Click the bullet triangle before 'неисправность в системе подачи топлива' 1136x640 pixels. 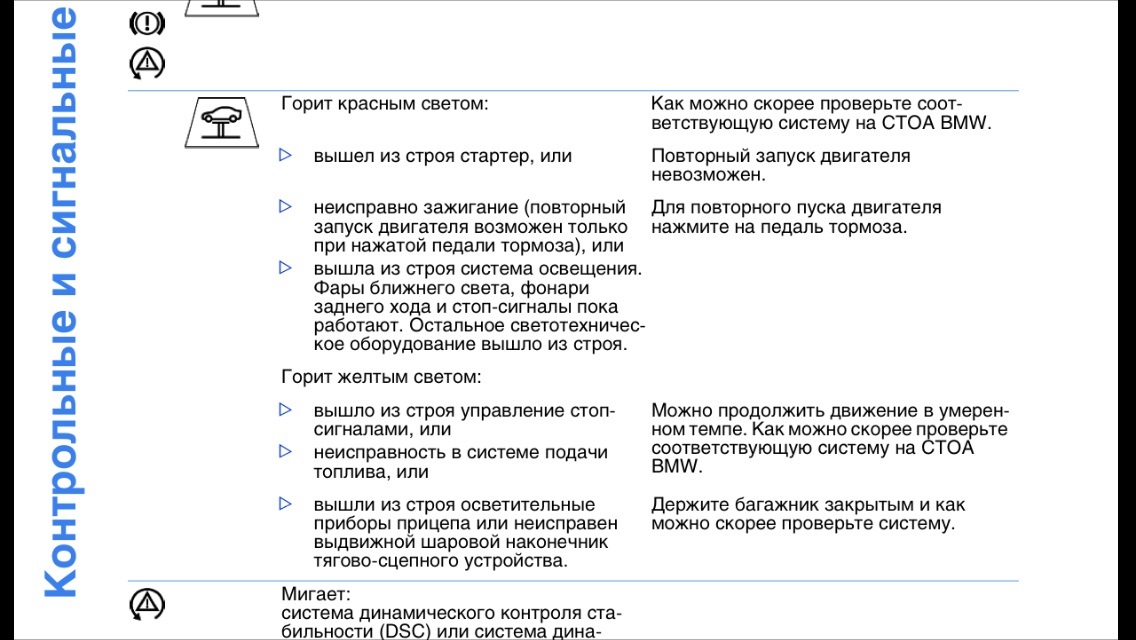click(285, 452)
